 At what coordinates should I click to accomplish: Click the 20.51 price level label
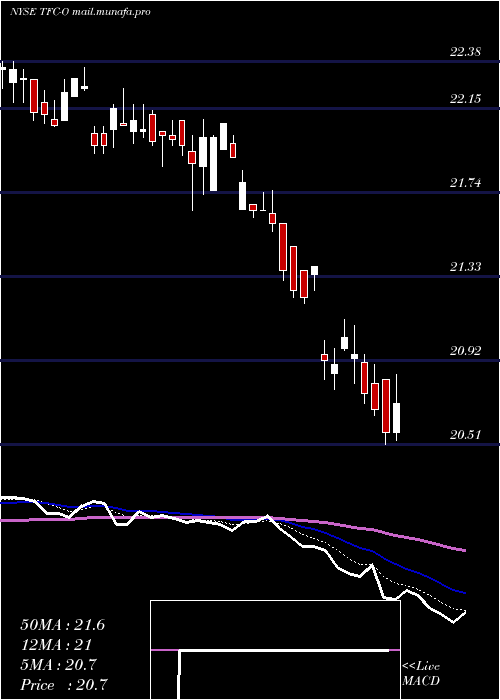pos(465,435)
